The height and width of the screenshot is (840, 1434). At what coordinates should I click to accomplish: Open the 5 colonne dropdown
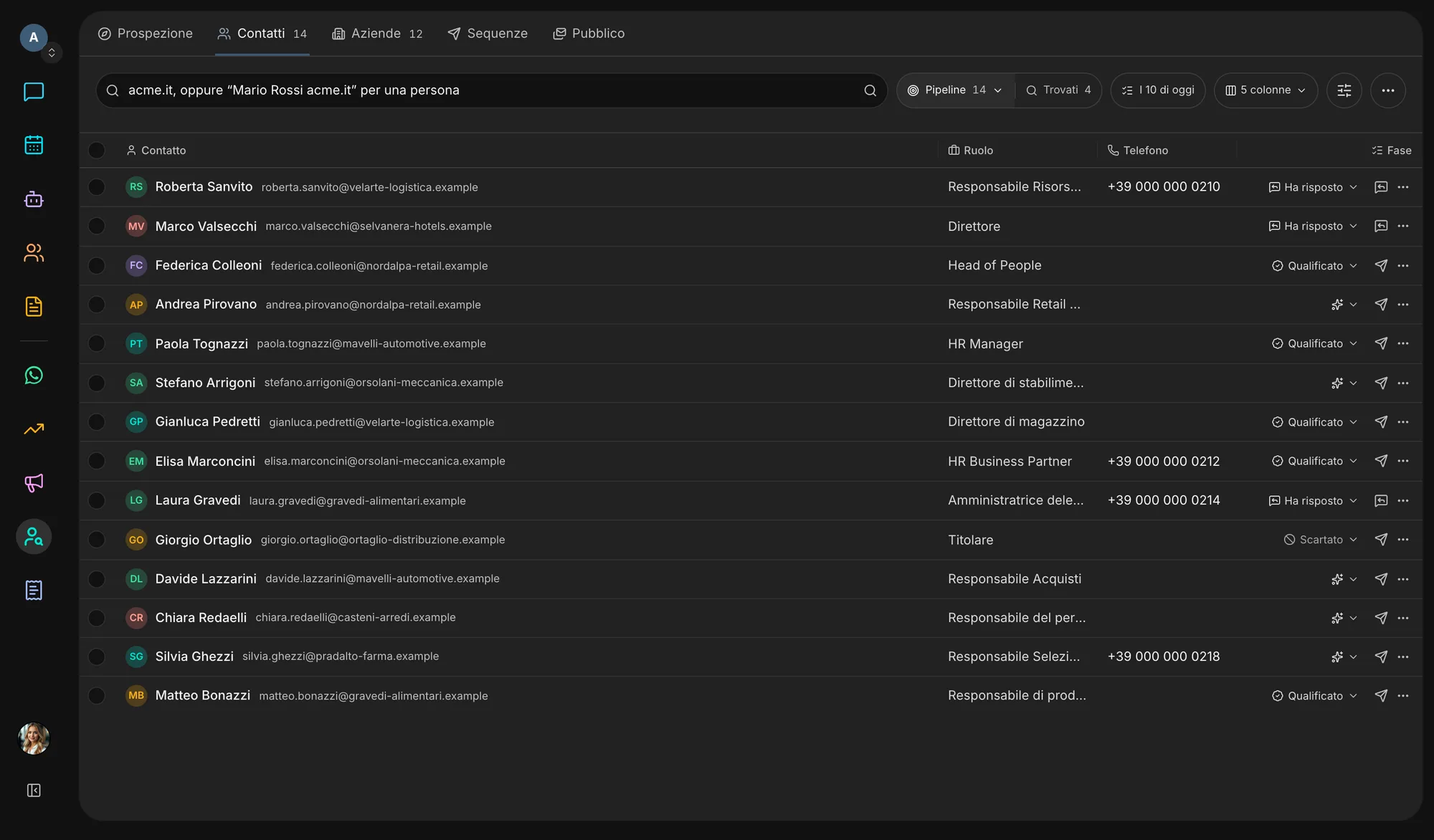1266,90
